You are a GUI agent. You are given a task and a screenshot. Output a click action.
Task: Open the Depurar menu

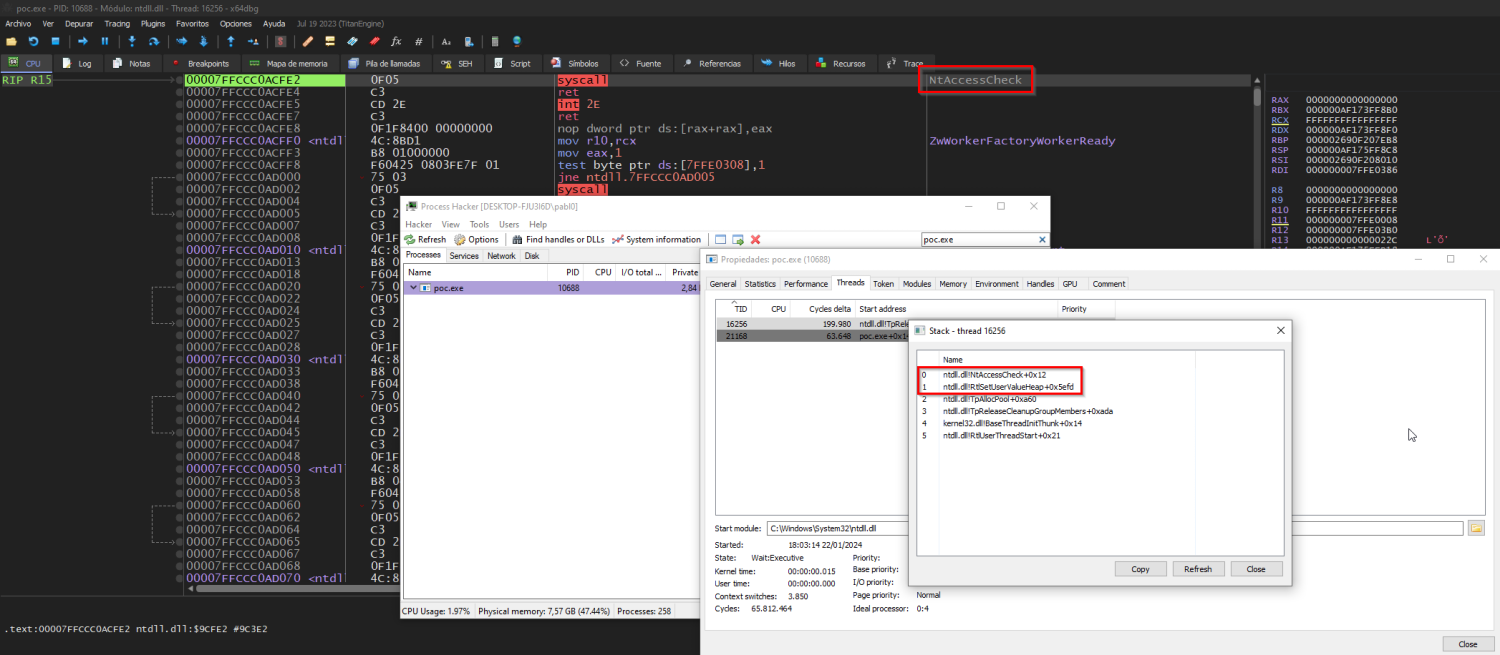[x=79, y=23]
